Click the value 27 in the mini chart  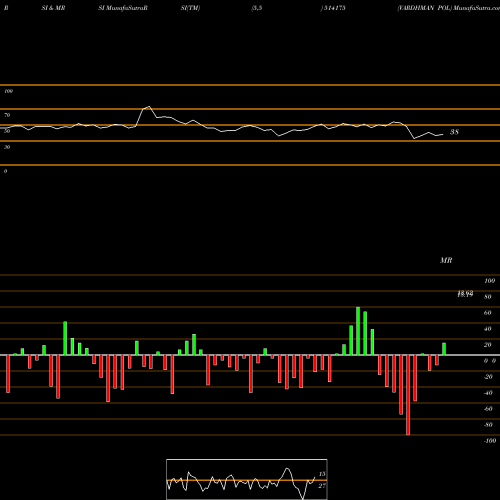click(322, 486)
